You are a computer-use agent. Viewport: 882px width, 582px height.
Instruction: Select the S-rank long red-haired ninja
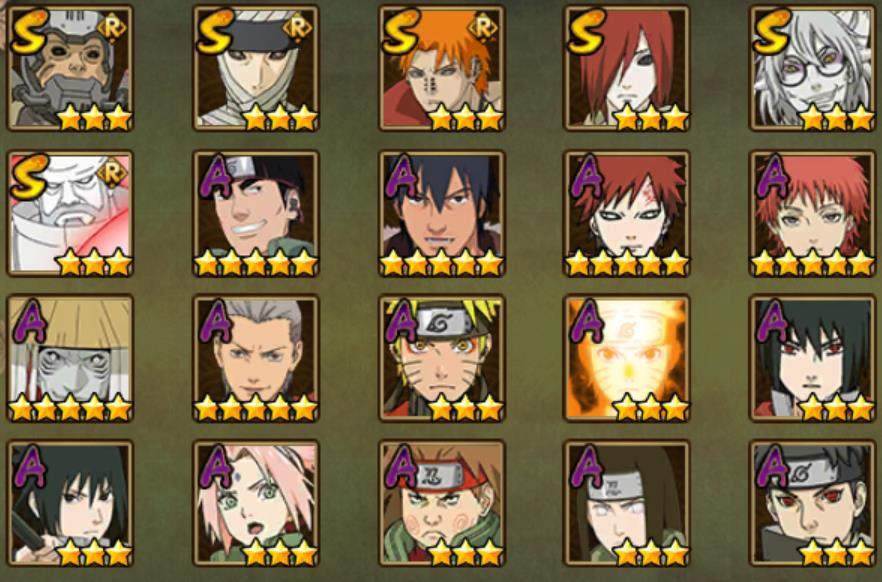627,68
